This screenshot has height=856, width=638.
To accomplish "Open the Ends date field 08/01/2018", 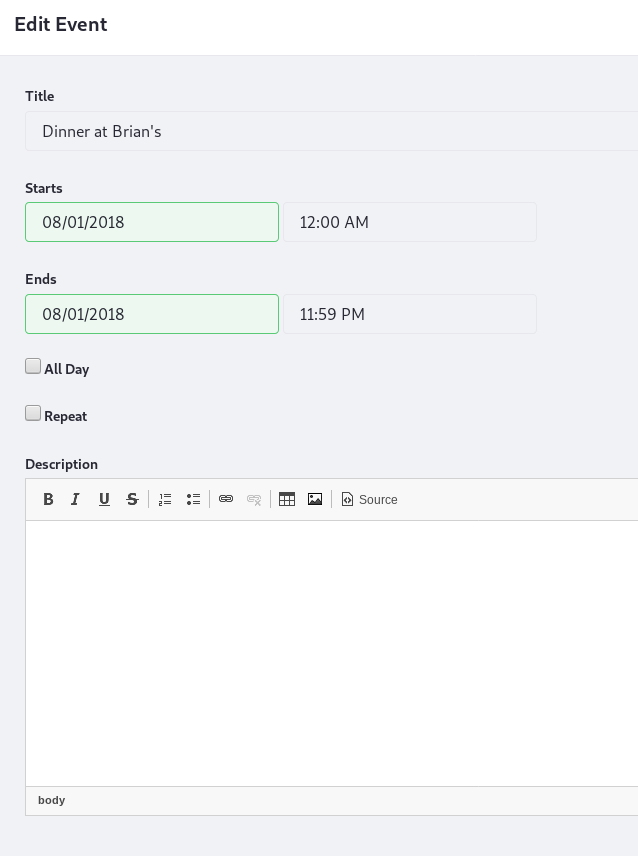I will 152,314.
